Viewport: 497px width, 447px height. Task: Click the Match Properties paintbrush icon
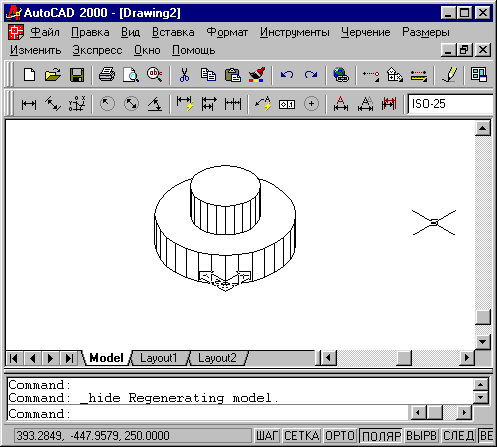coord(257,75)
